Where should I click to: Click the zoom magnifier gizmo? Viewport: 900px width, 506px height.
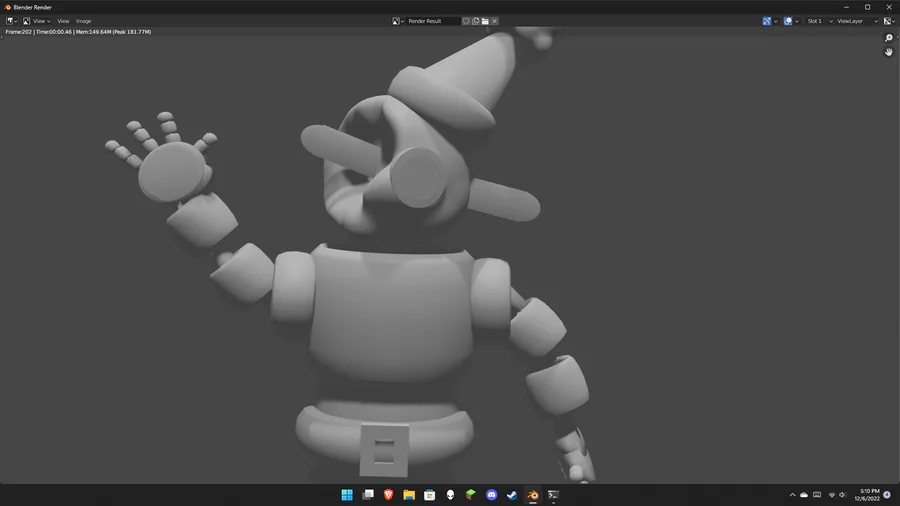(889, 38)
